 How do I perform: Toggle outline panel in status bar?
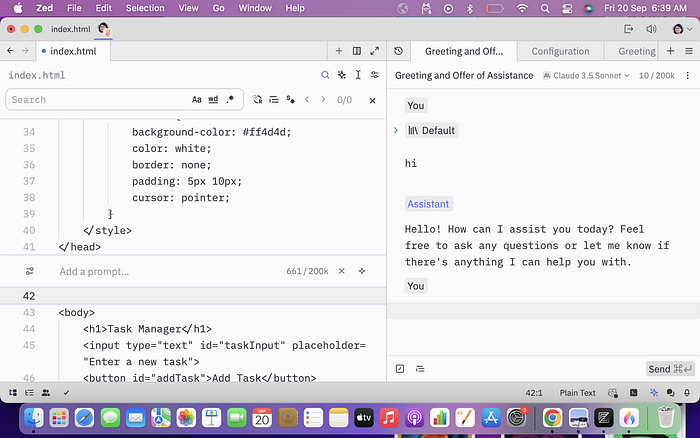tap(29, 392)
